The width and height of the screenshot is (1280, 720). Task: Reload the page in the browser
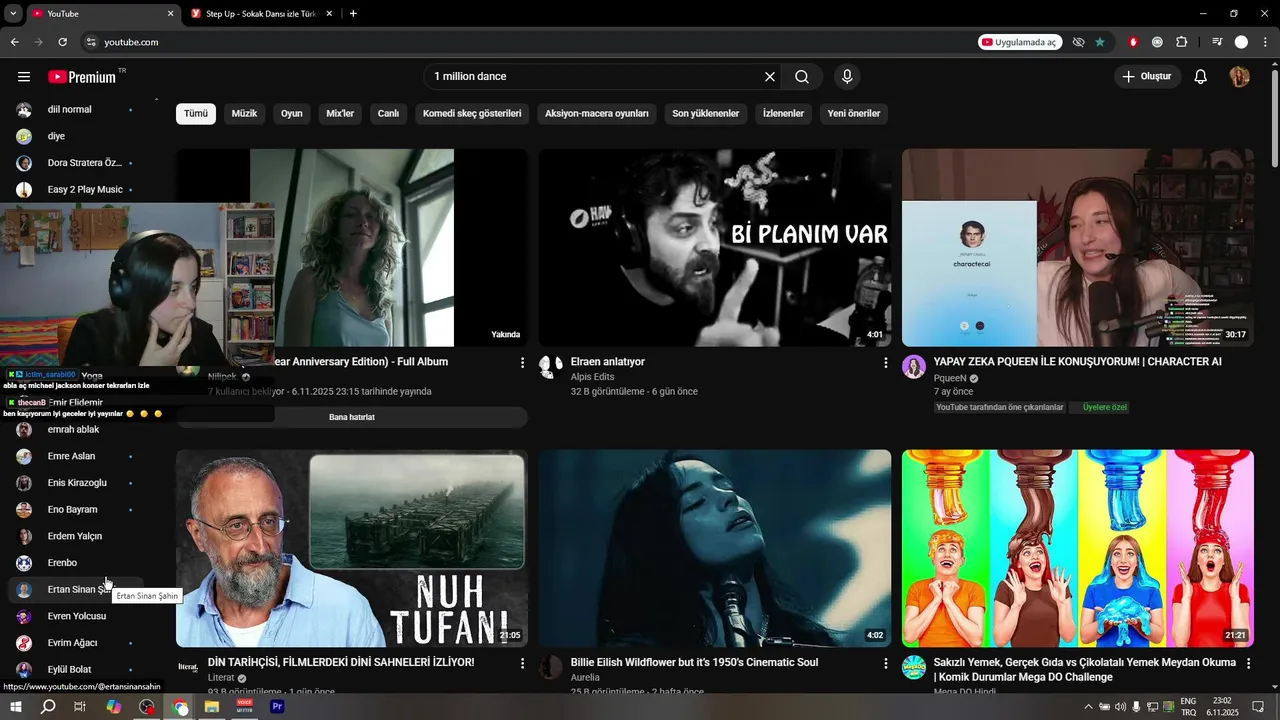tap(62, 42)
